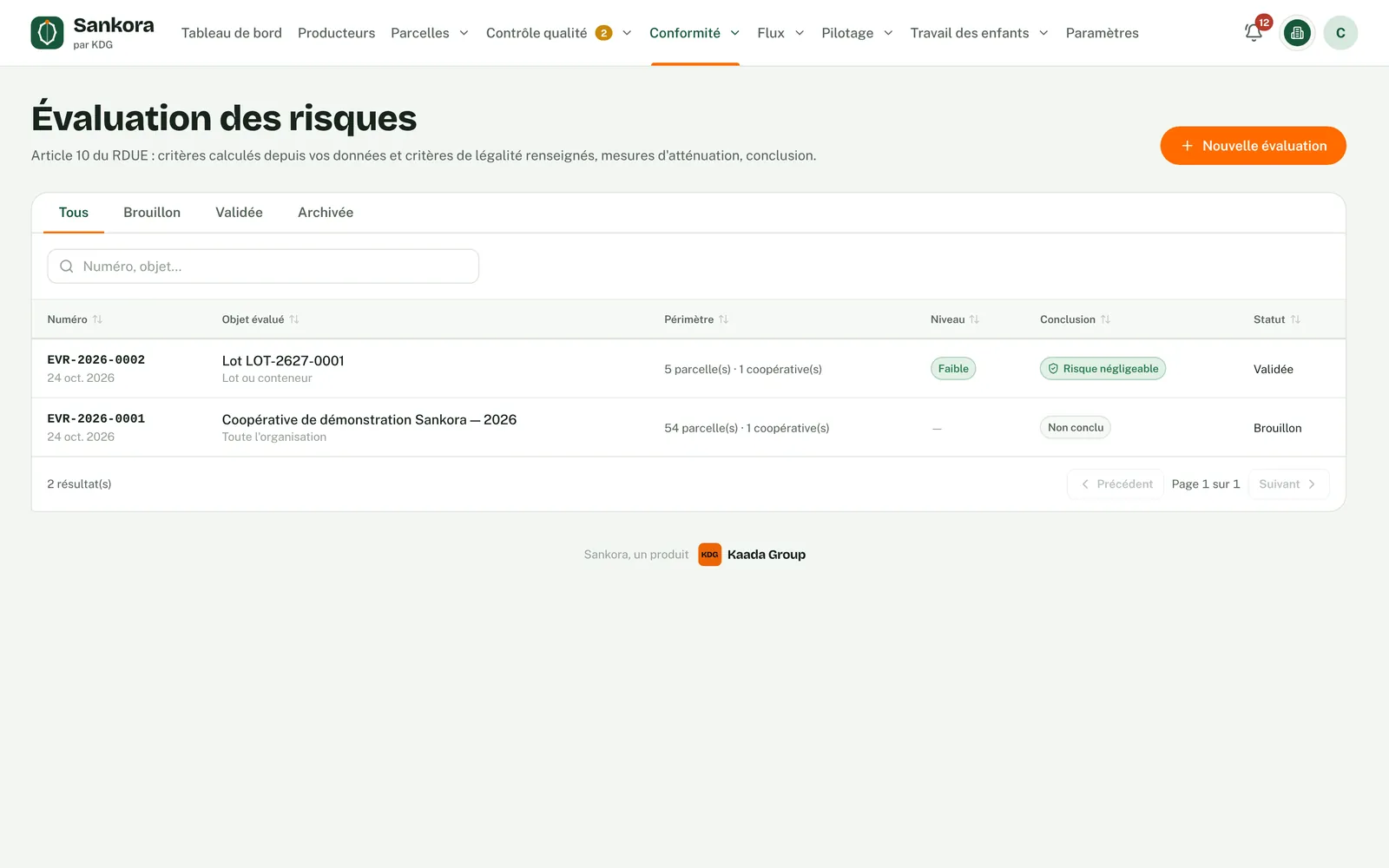Open evaluation EVR-2026-0001
1389x868 pixels.
coord(96,418)
